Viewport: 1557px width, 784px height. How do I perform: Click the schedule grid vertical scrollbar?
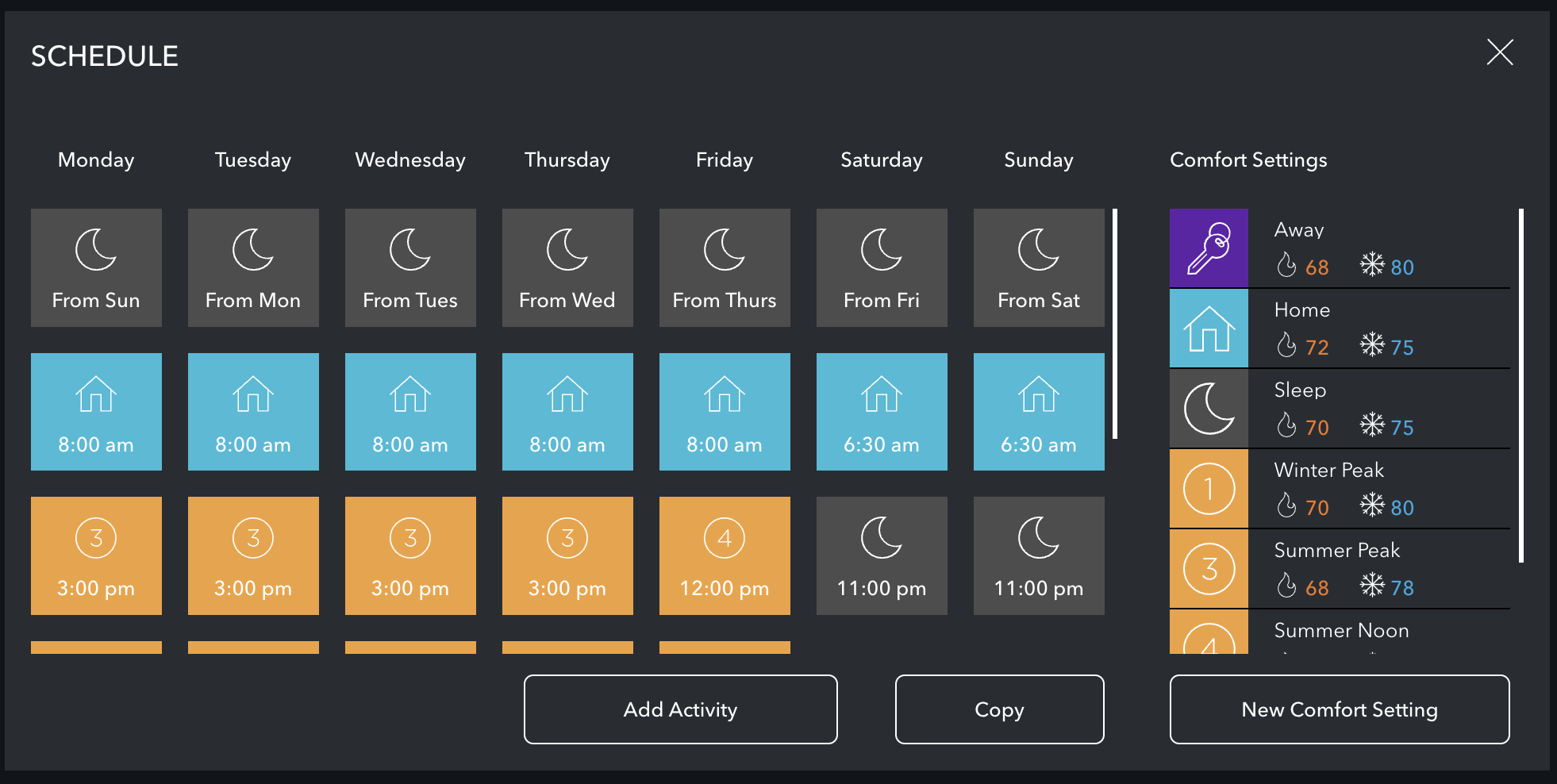point(1115,324)
